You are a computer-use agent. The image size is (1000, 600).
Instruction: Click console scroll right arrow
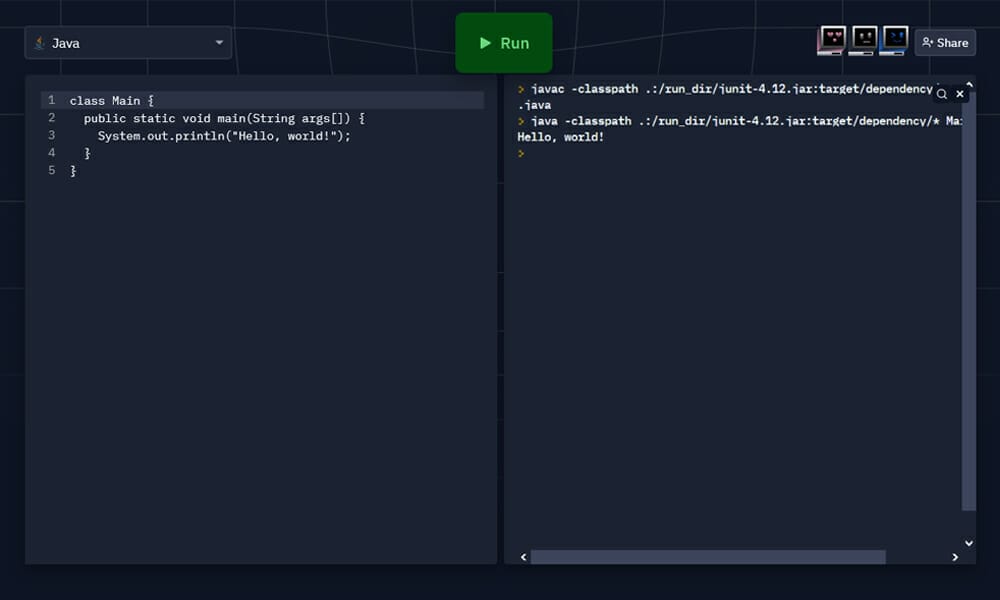[x=955, y=557]
